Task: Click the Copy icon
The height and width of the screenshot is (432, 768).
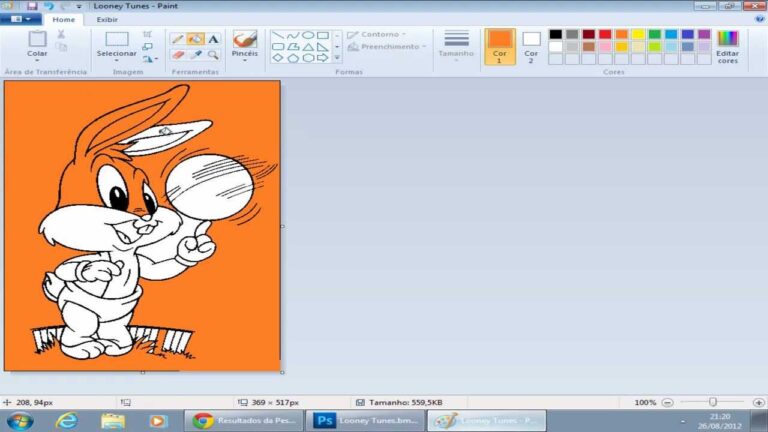Action: tap(61, 47)
